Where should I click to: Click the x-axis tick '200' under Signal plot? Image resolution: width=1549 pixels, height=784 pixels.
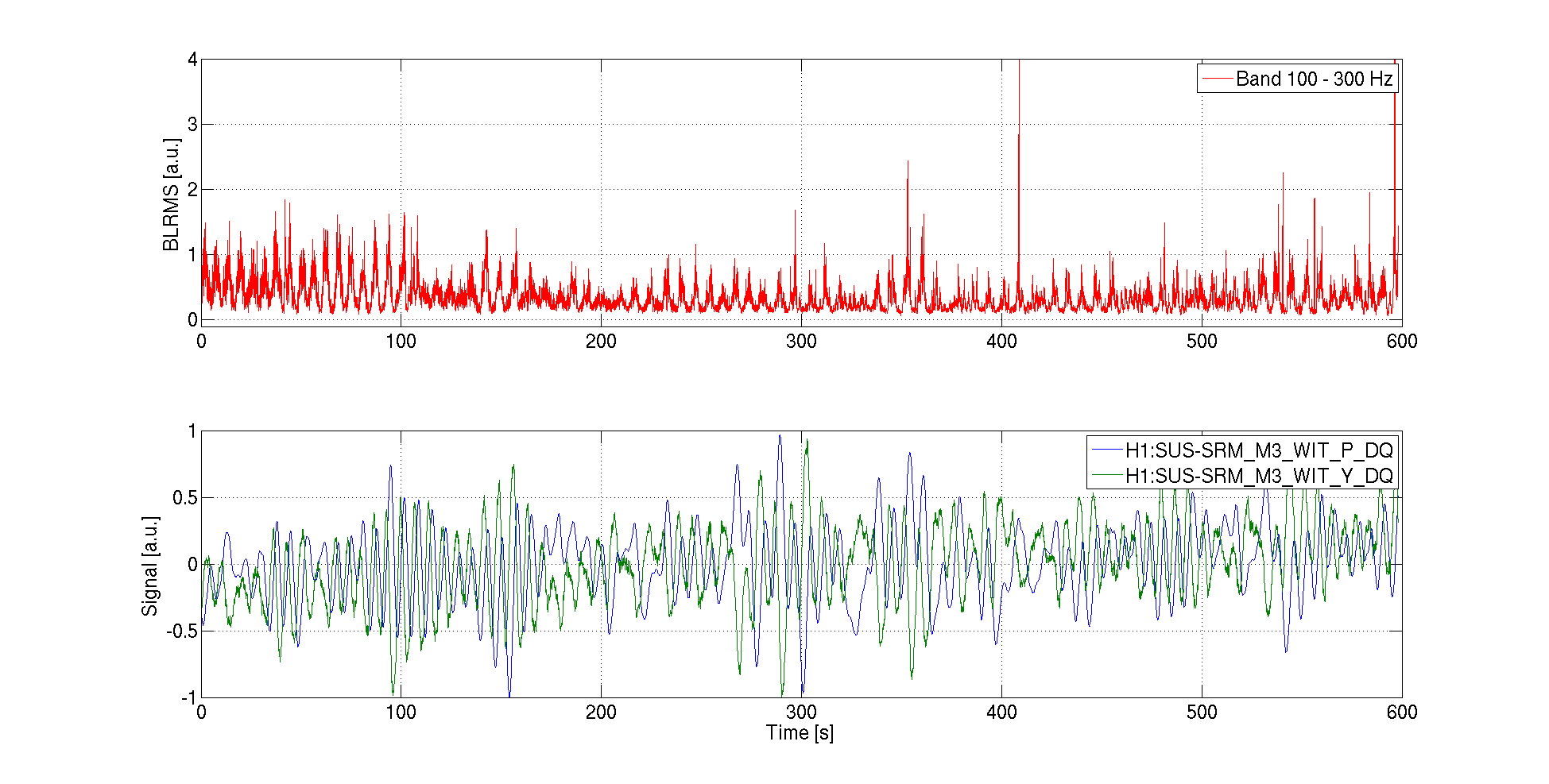click(601, 713)
